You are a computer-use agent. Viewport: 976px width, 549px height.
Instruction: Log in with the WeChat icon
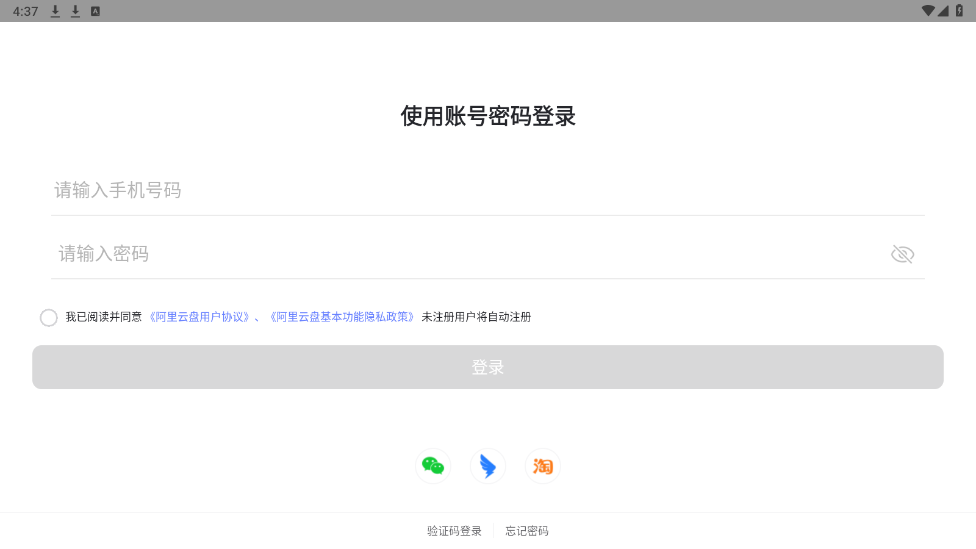[x=433, y=466]
